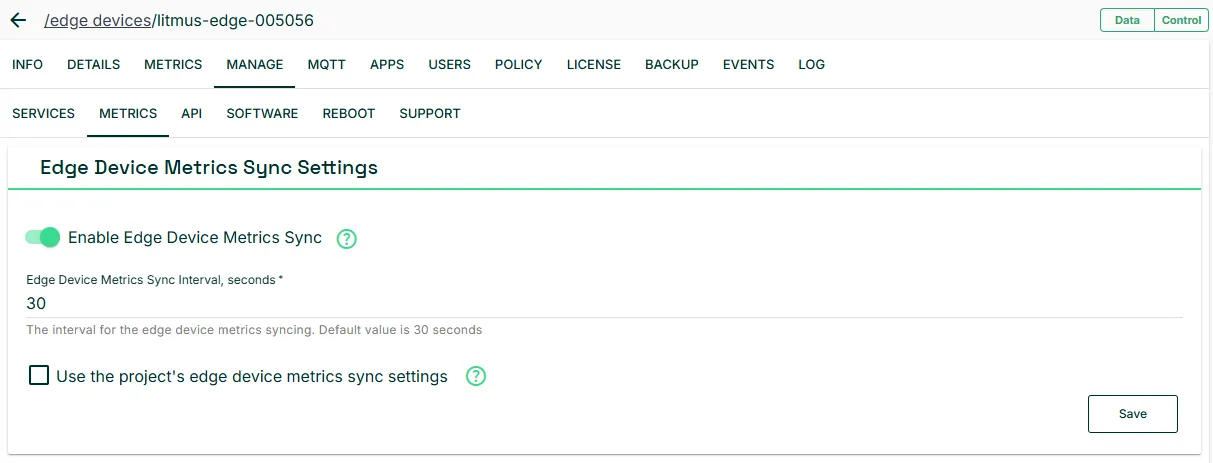Select the MANAGE tab
This screenshot has width=1213, height=463.
pyautogui.click(x=255, y=64)
